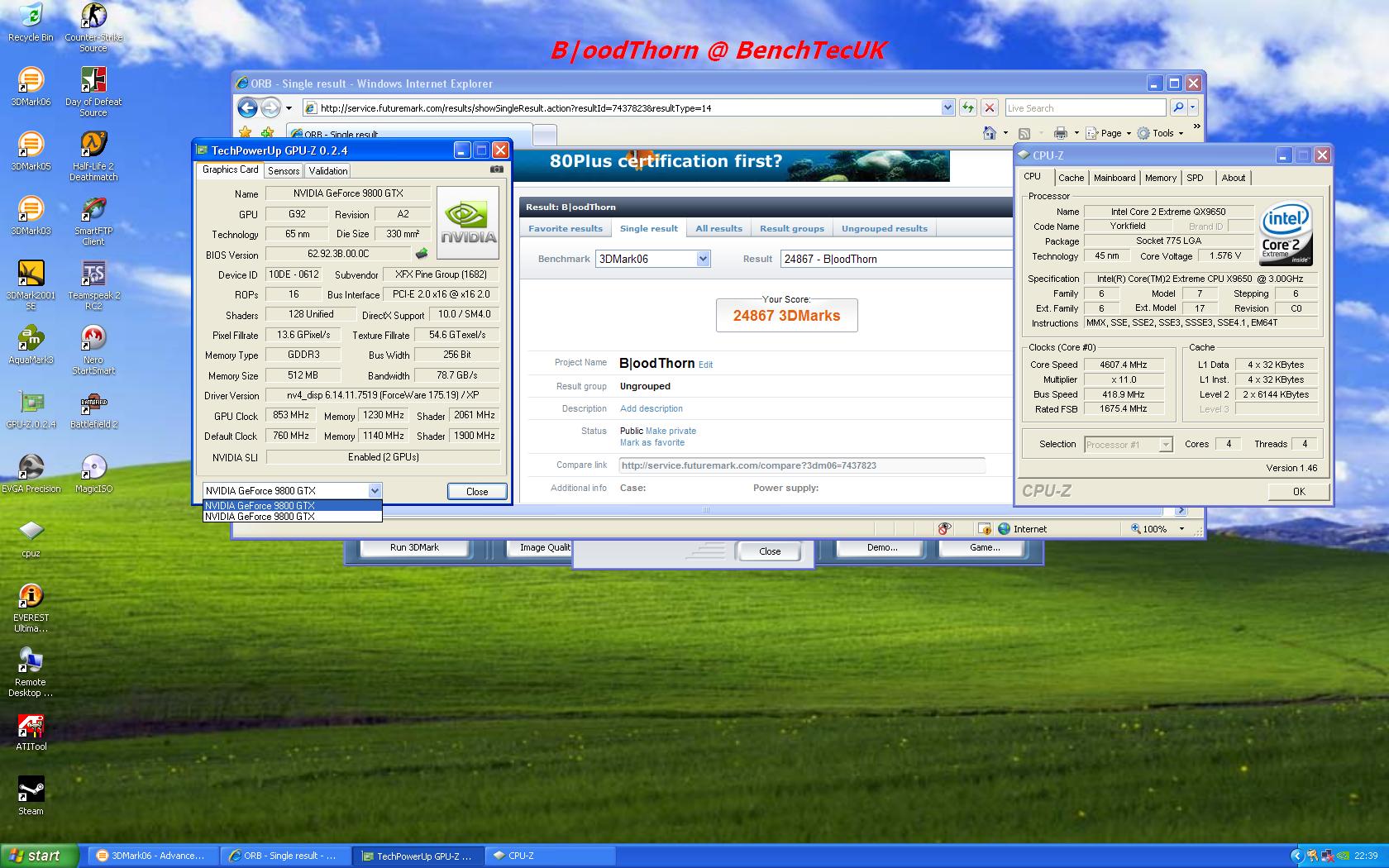Click Run 3DMark button
The height and width of the screenshot is (868, 1389).
[414, 547]
